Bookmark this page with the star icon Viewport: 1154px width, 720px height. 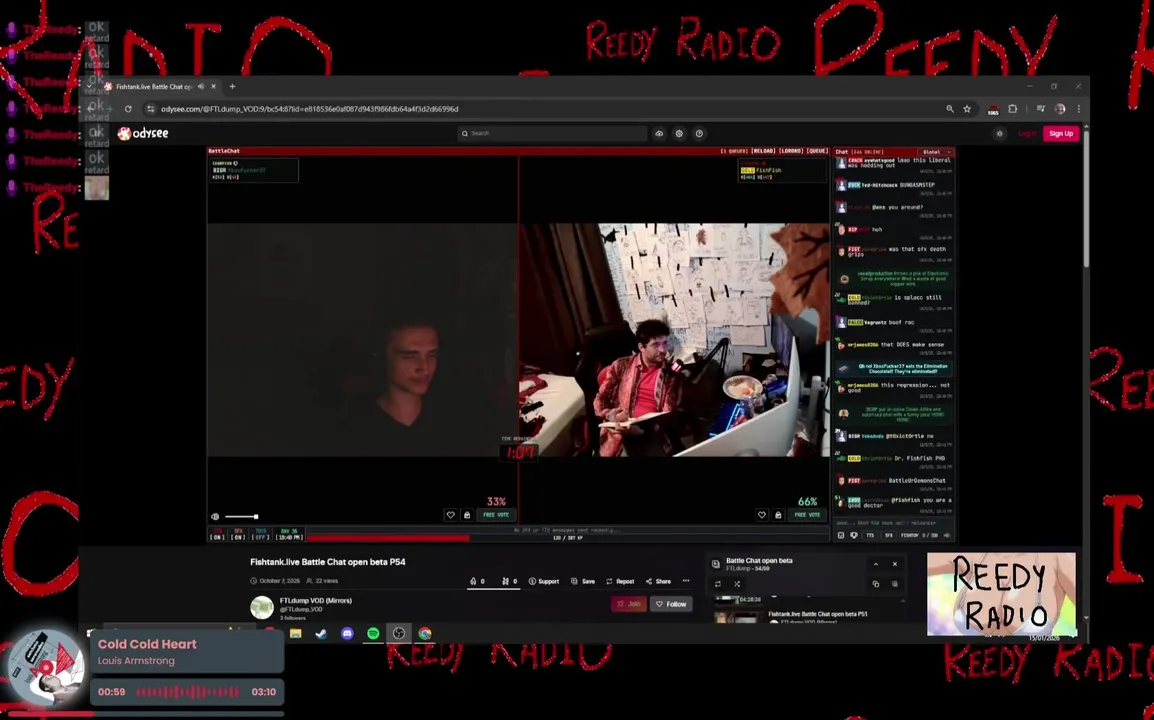pyautogui.click(x=967, y=109)
